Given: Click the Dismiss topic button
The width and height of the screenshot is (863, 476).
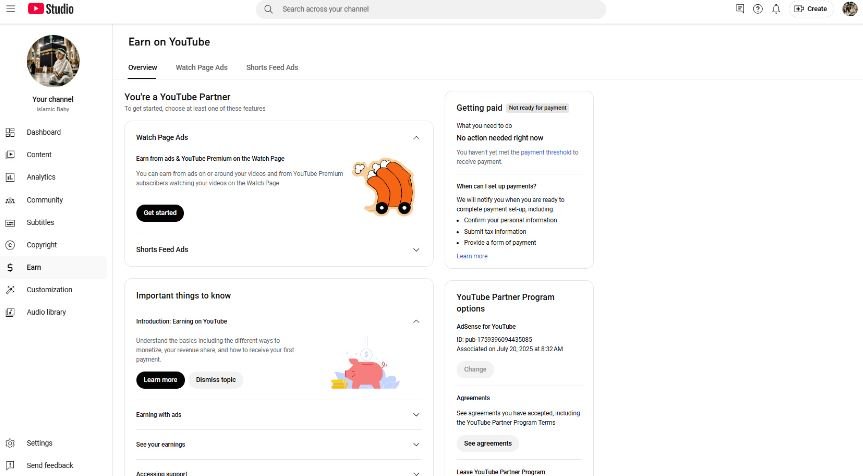Looking at the screenshot, I should (x=216, y=380).
